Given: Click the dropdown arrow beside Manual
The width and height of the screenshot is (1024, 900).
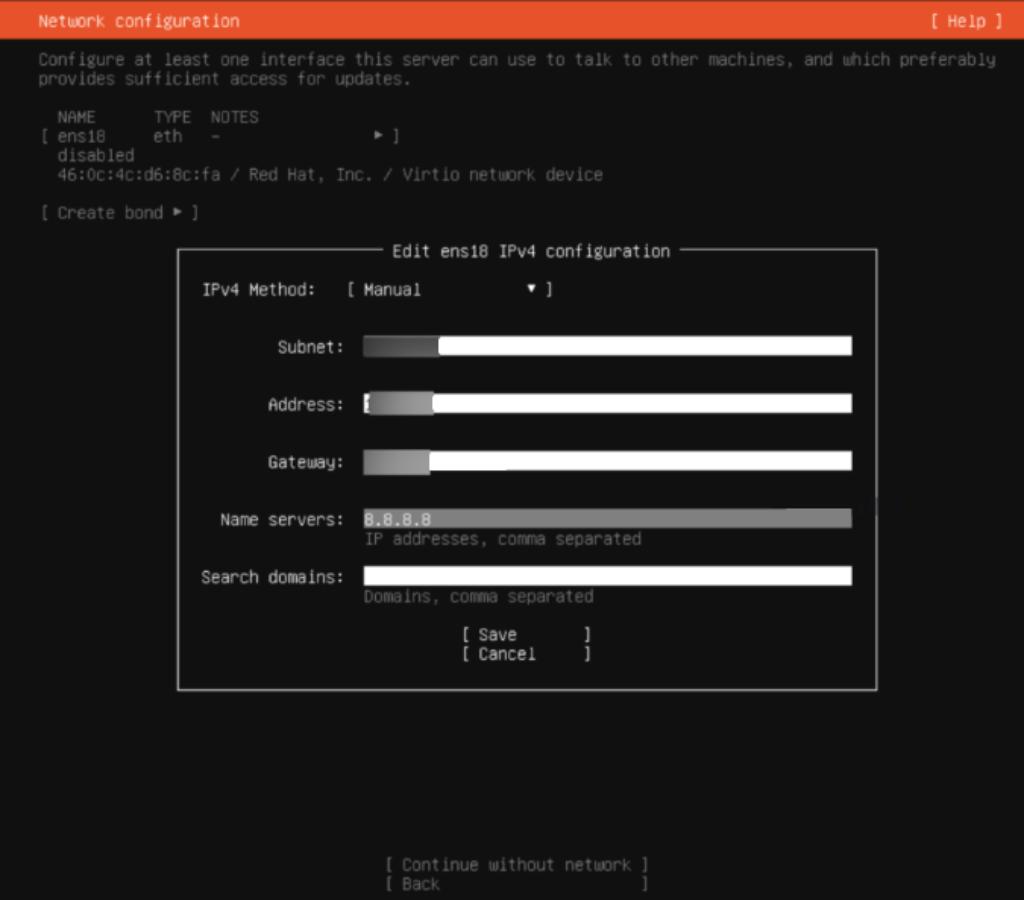Looking at the screenshot, I should 530,288.
